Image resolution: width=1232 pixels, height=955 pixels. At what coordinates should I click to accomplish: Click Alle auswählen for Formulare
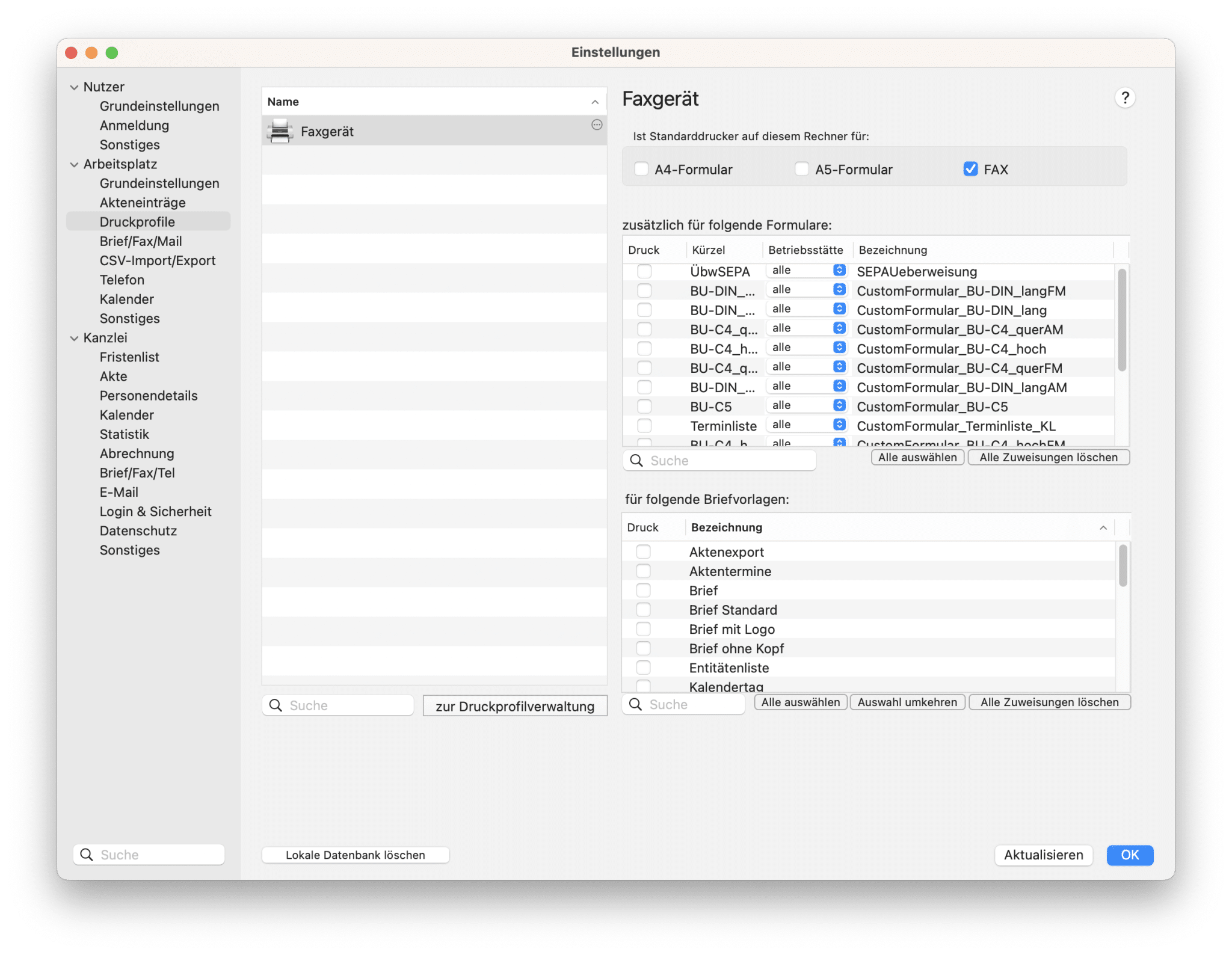tap(917, 457)
